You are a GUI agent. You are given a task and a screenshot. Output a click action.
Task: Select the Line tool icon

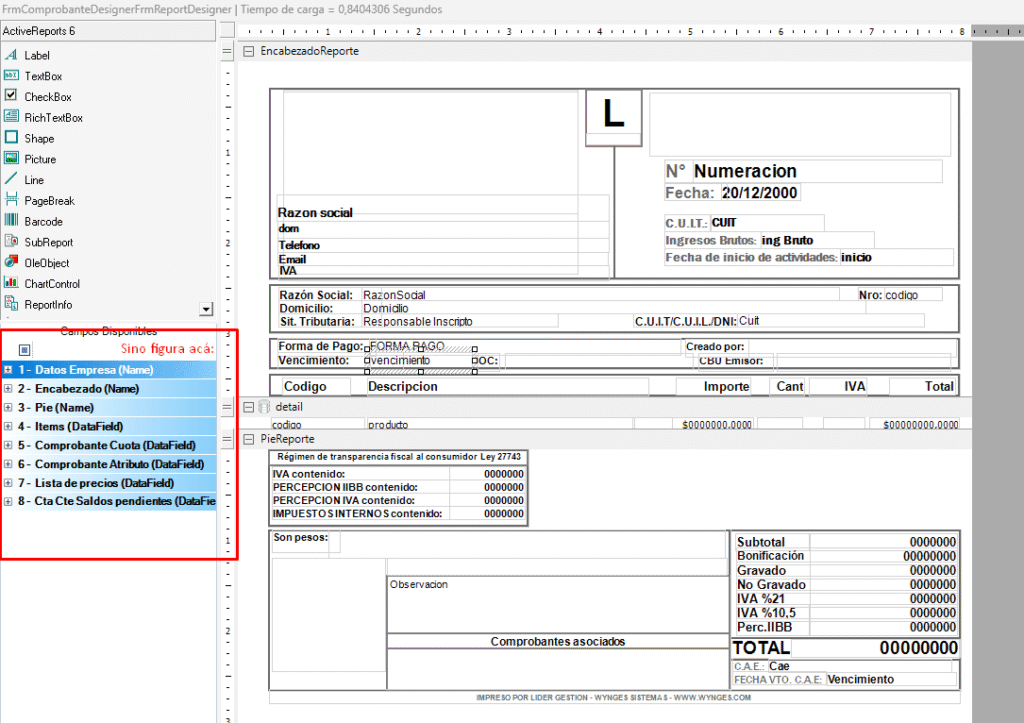point(12,180)
